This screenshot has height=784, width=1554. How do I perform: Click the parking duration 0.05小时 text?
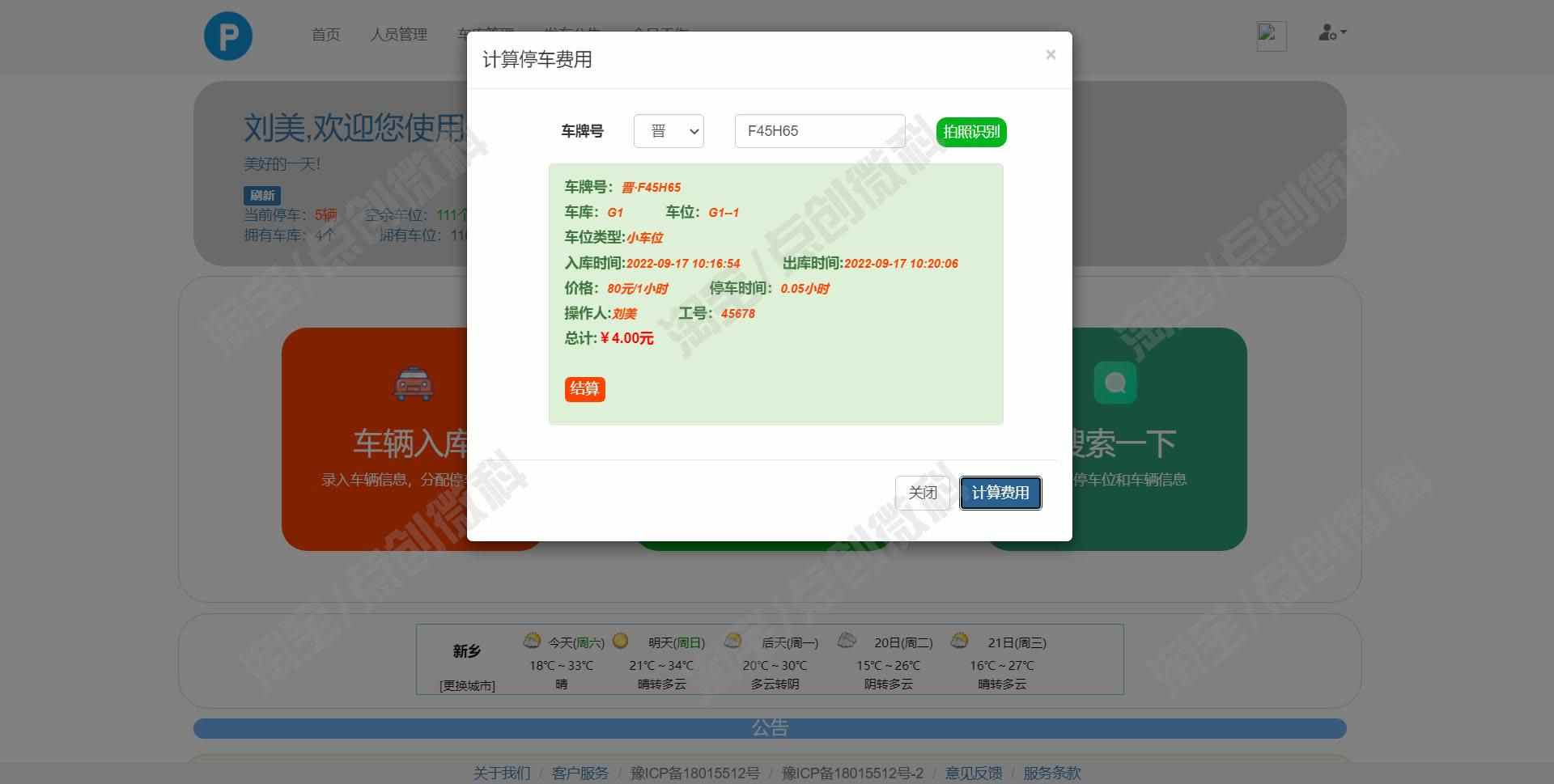[805, 289]
